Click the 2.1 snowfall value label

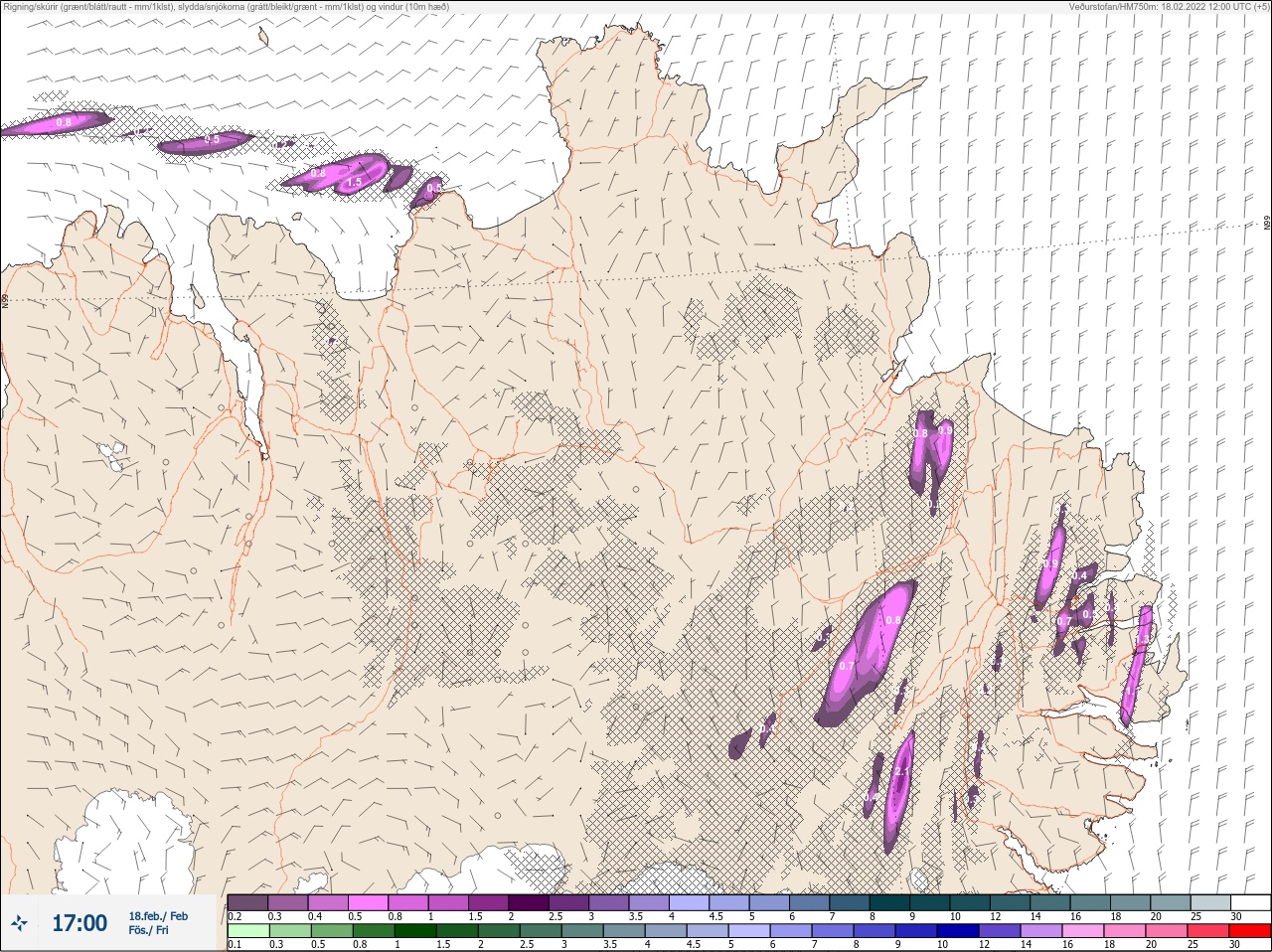pyautogui.click(x=902, y=772)
